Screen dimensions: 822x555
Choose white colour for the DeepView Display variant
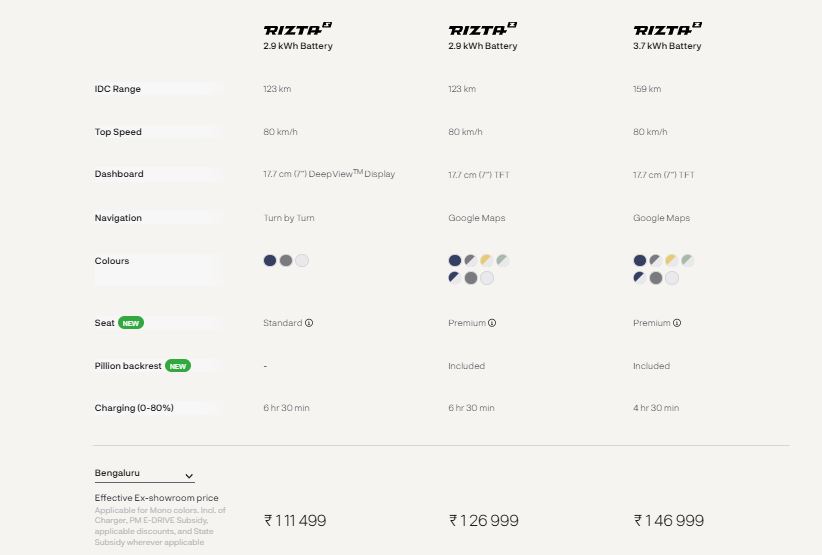302,260
